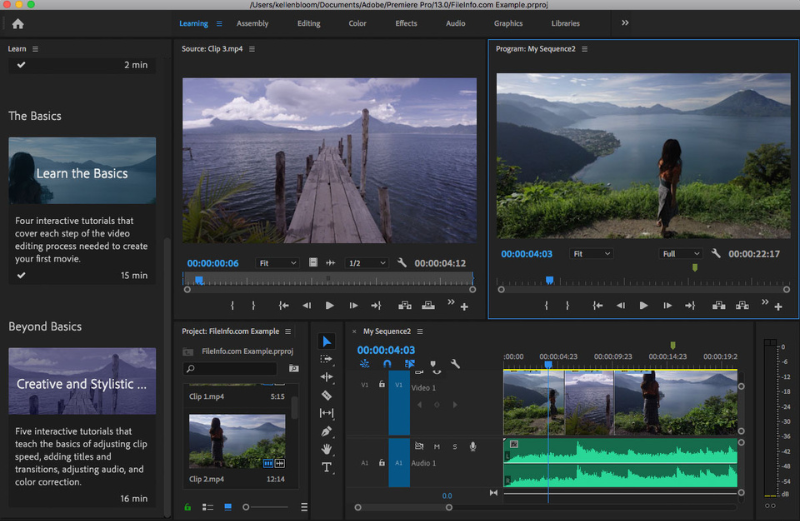800x521 pixels.
Task: Open the Effects workspace tab
Action: 406,23
